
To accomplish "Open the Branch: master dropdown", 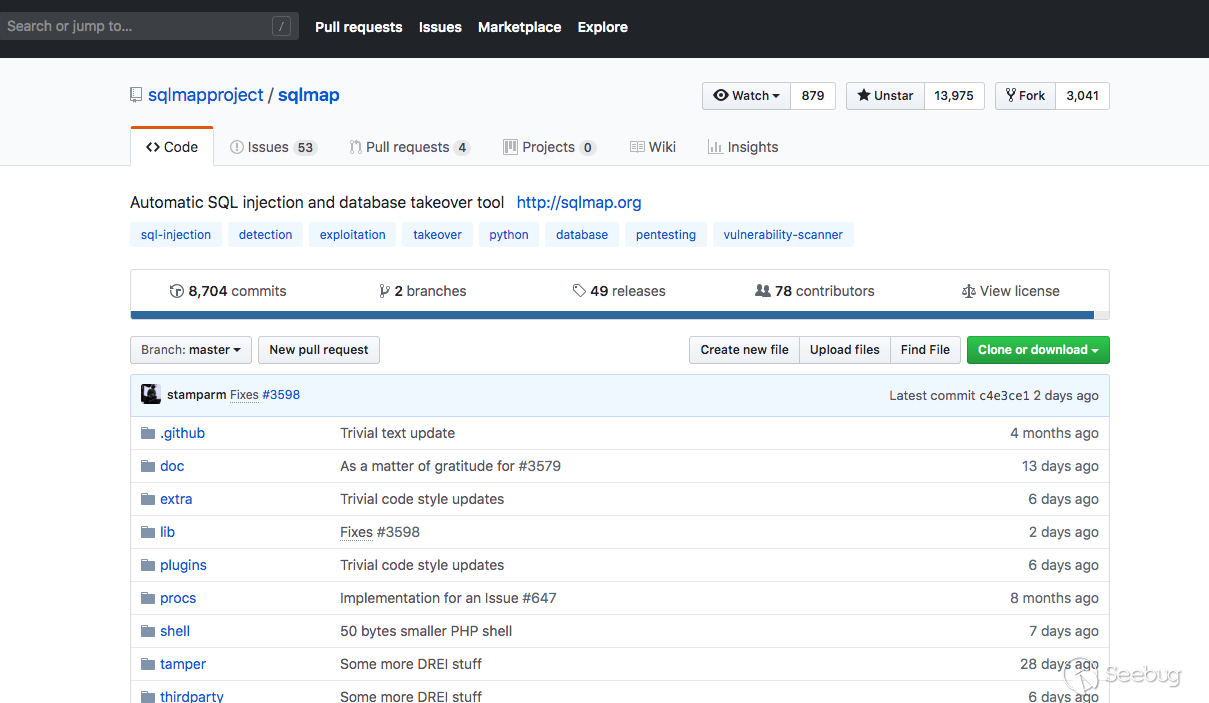I will tap(191, 350).
